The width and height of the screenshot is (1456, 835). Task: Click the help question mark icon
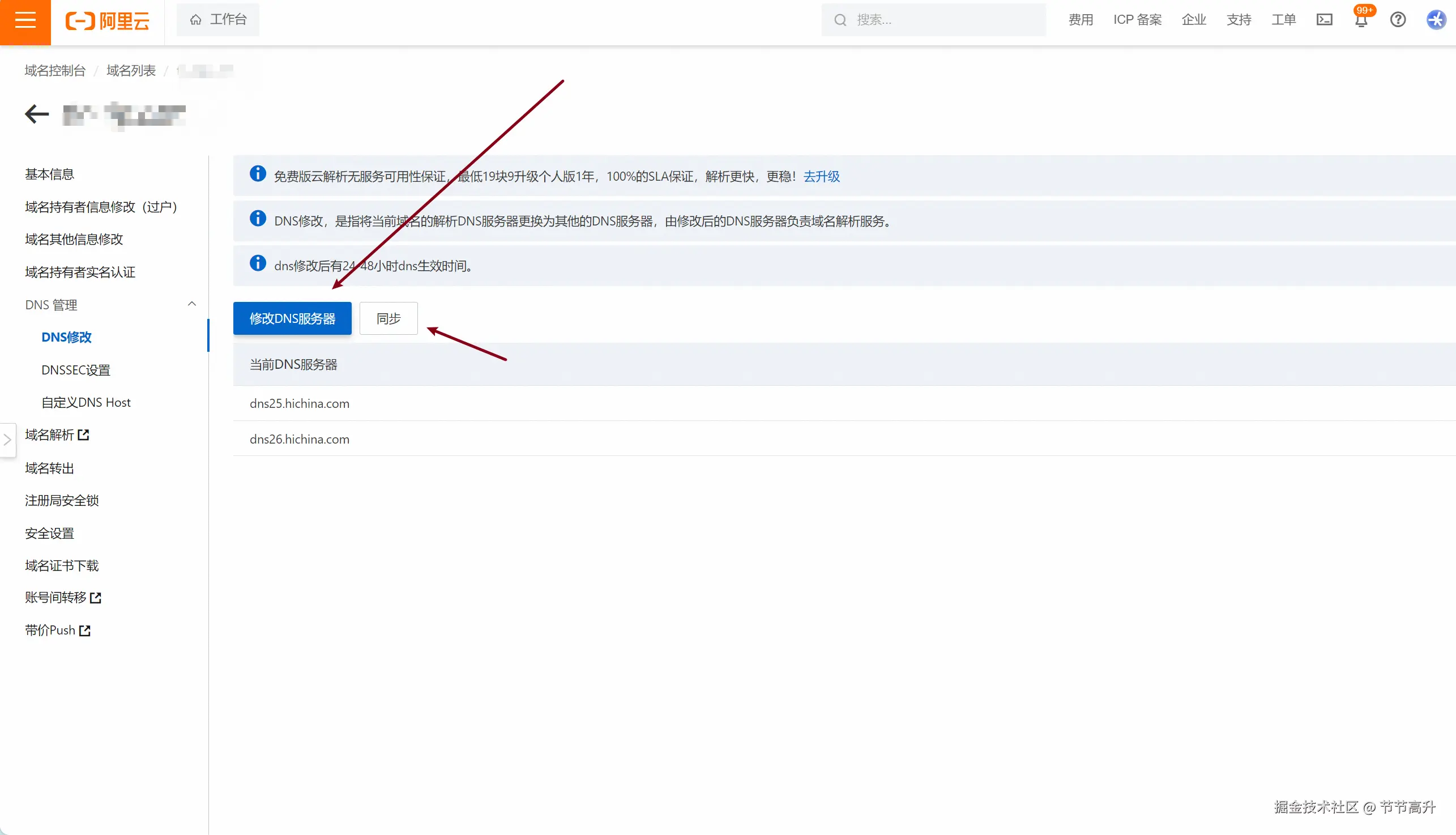1398,19
